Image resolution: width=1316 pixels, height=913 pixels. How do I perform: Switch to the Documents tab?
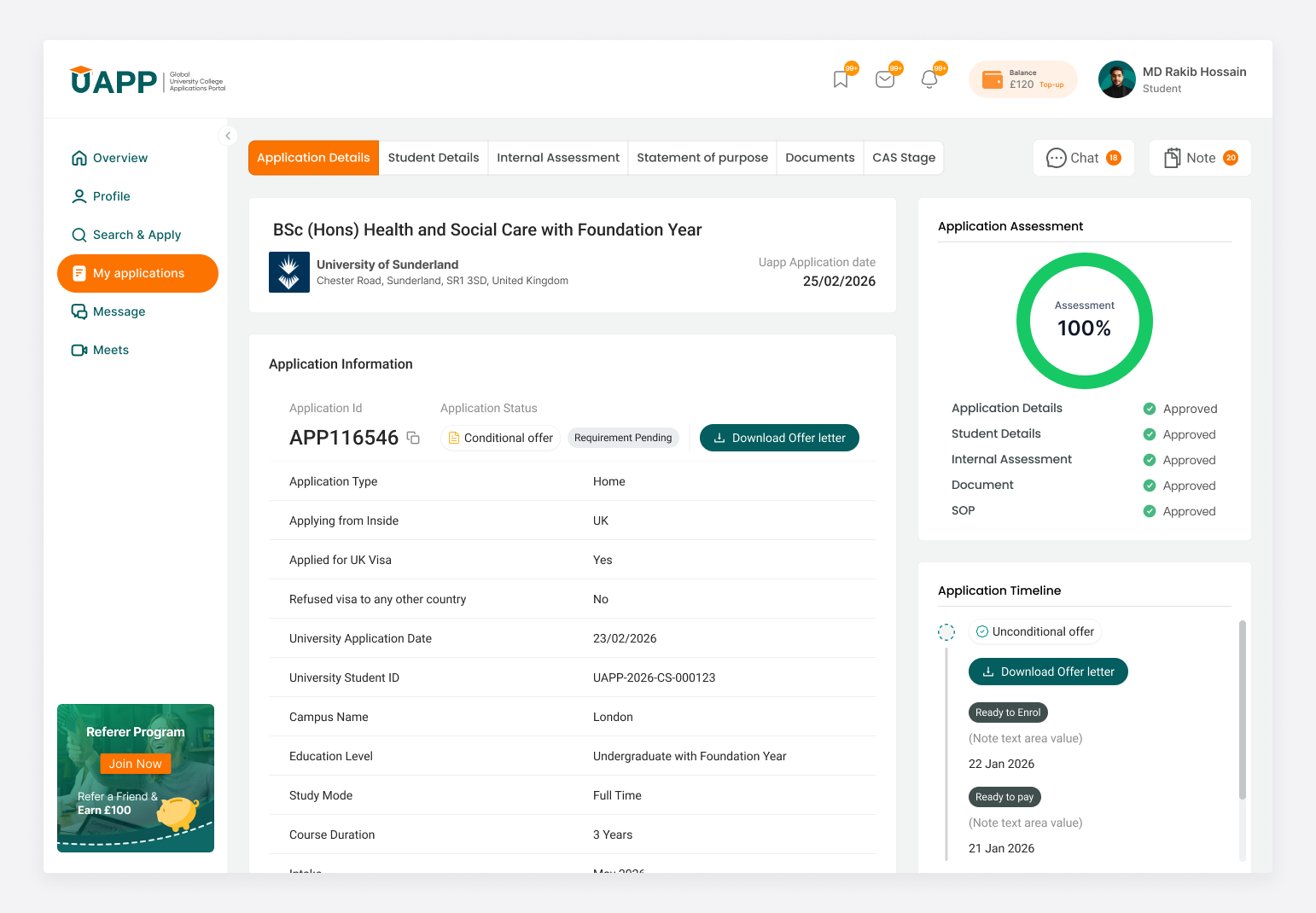tap(820, 158)
